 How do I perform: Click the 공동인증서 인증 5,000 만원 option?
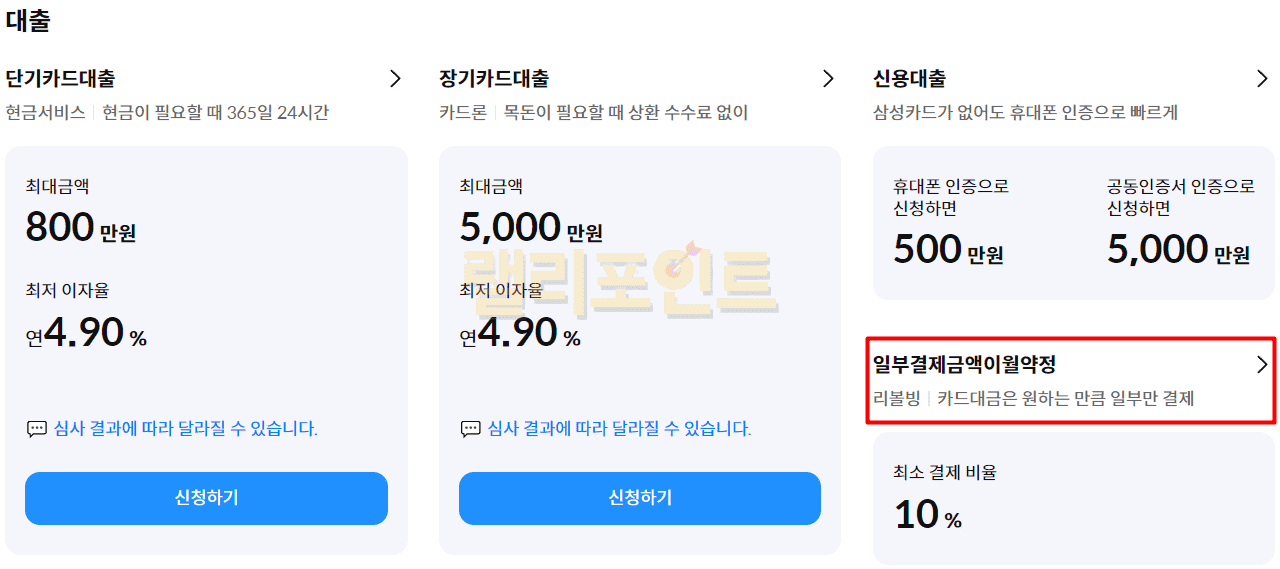1178,248
